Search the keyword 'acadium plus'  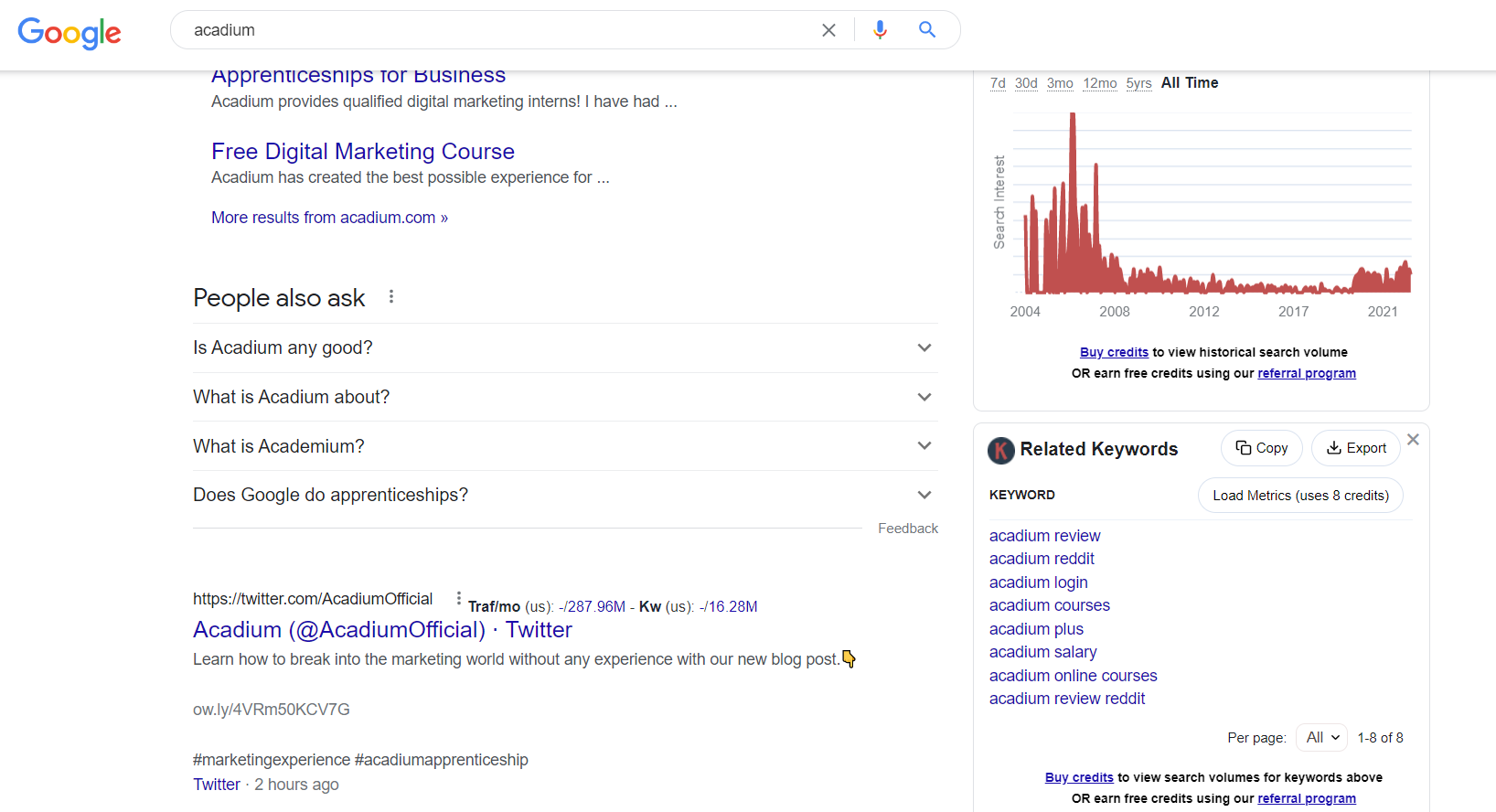click(1036, 629)
